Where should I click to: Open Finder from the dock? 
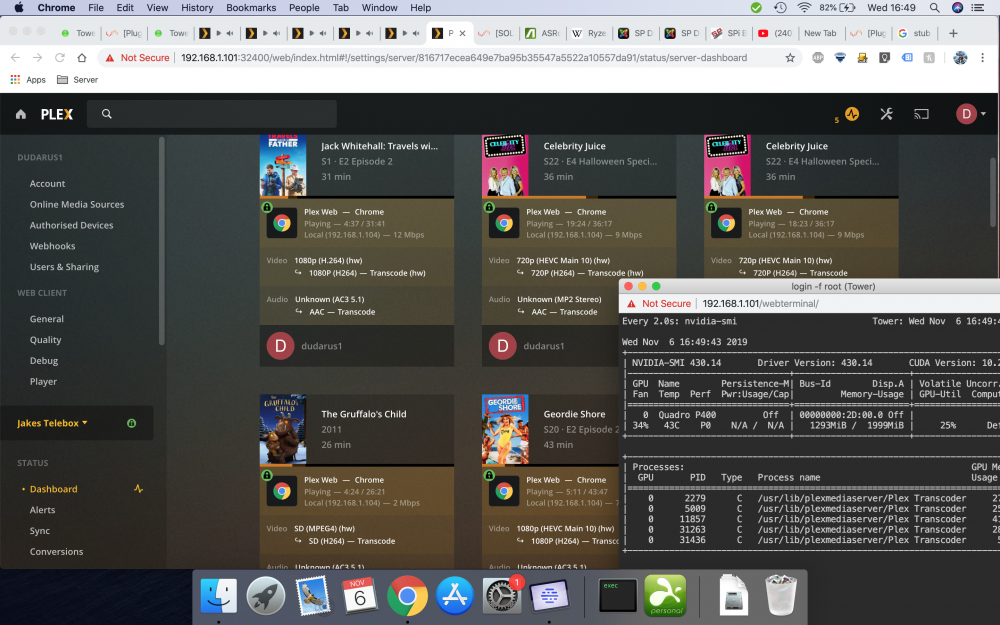(x=218, y=596)
